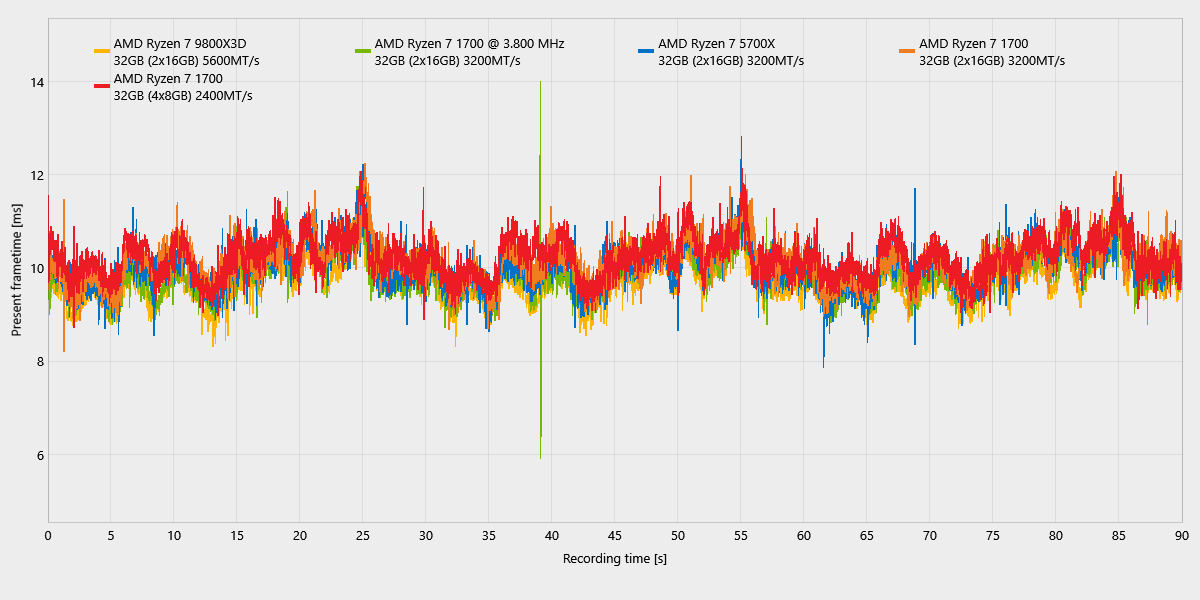The width and height of the screenshot is (1200, 600).
Task: Click x-axis tick label 25
Action: [363, 535]
